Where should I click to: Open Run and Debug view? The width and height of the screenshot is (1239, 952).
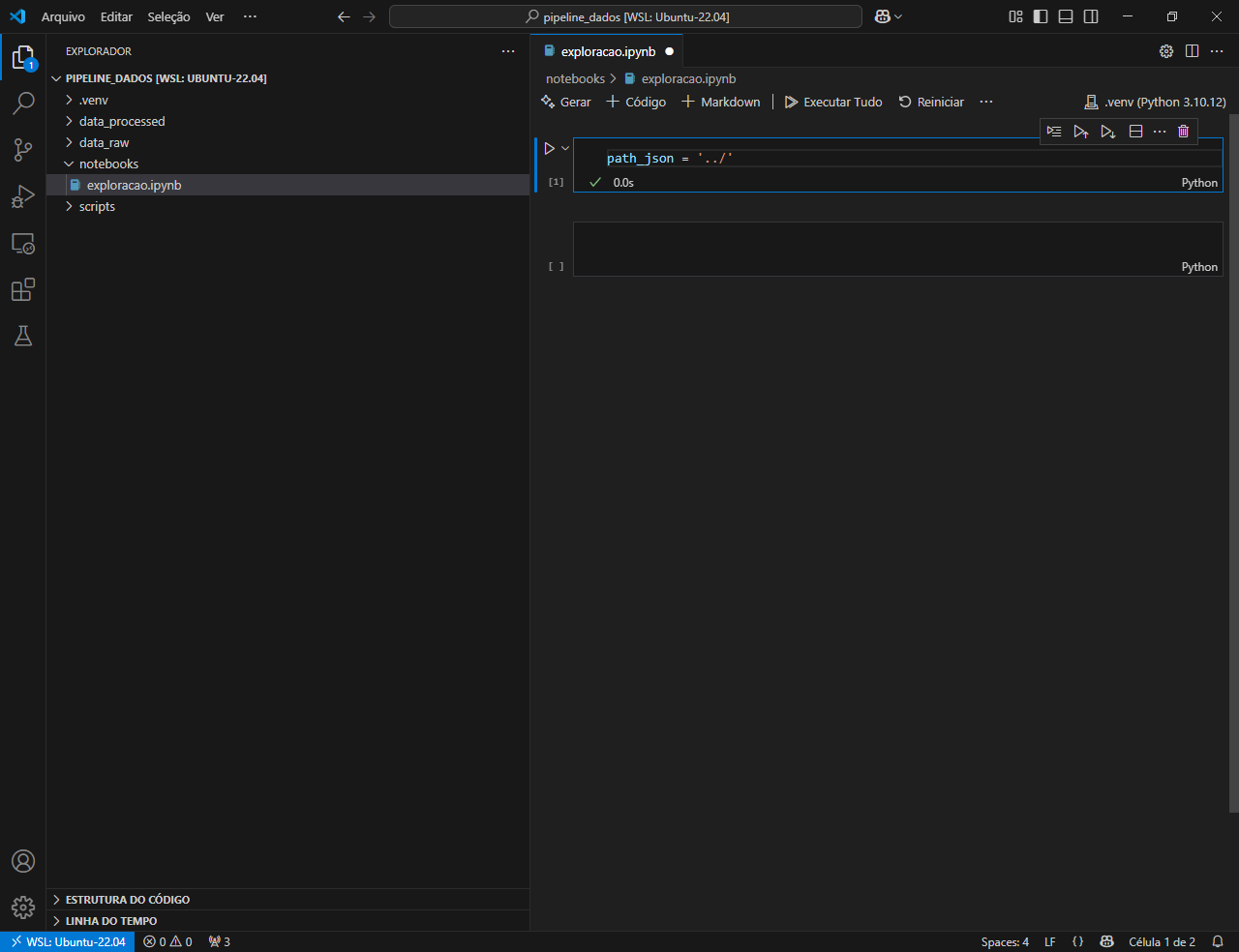click(23, 196)
